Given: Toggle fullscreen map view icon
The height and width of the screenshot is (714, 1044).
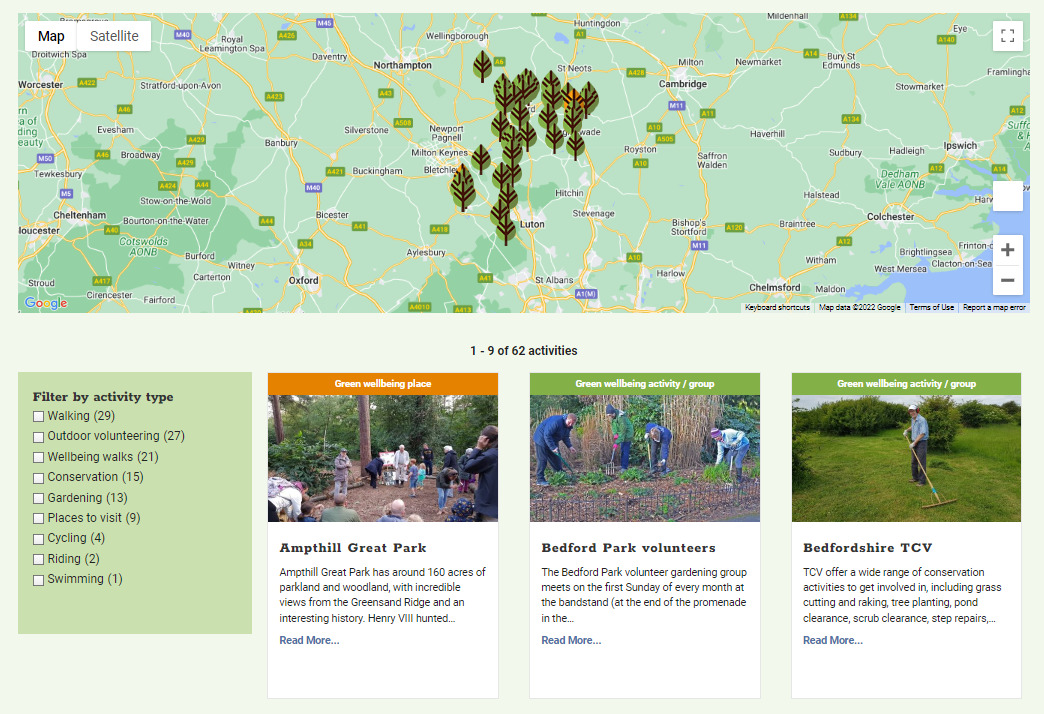Looking at the screenshot, I should tap(1007, 36).
